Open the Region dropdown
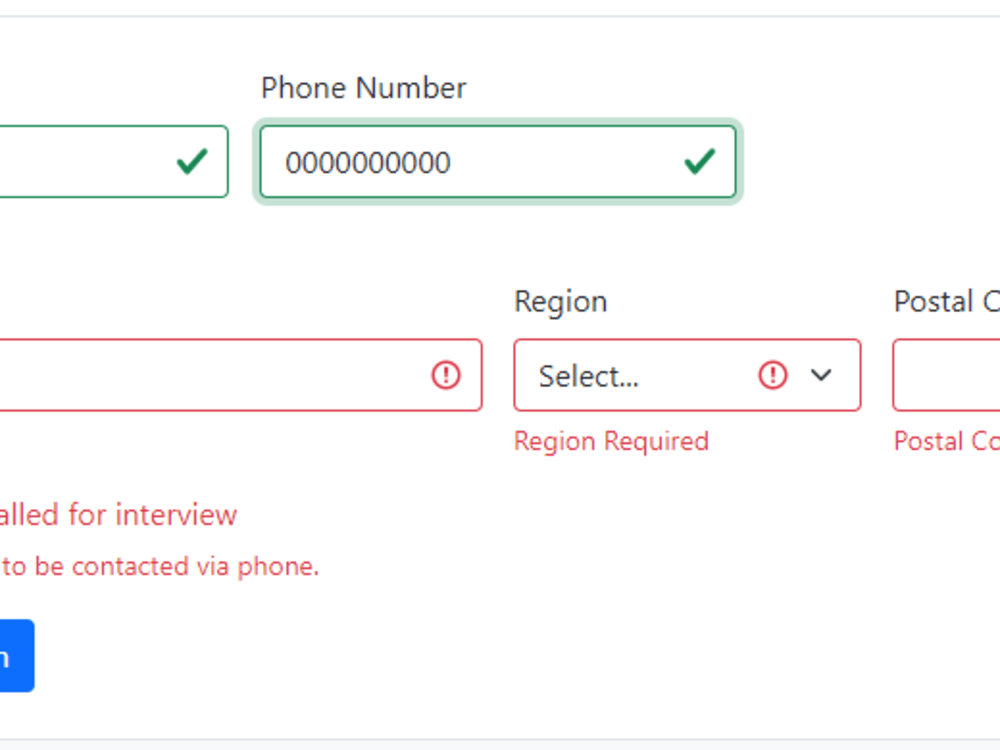The width and height of the screenshot is (1000, 750). [686, 375]
